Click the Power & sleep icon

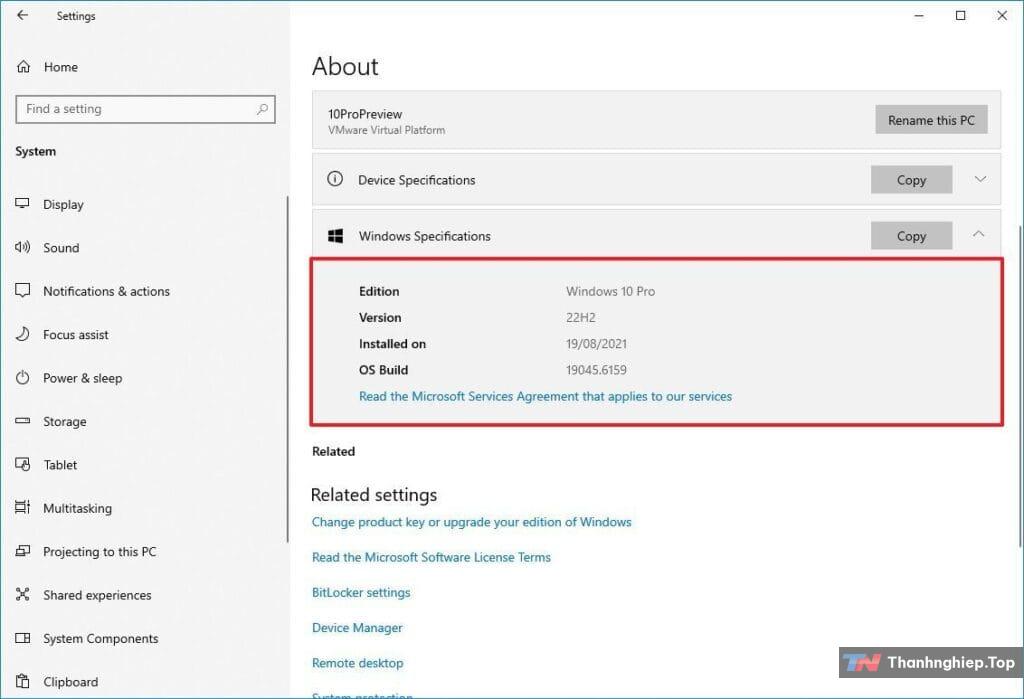click(x=23, y=378)
